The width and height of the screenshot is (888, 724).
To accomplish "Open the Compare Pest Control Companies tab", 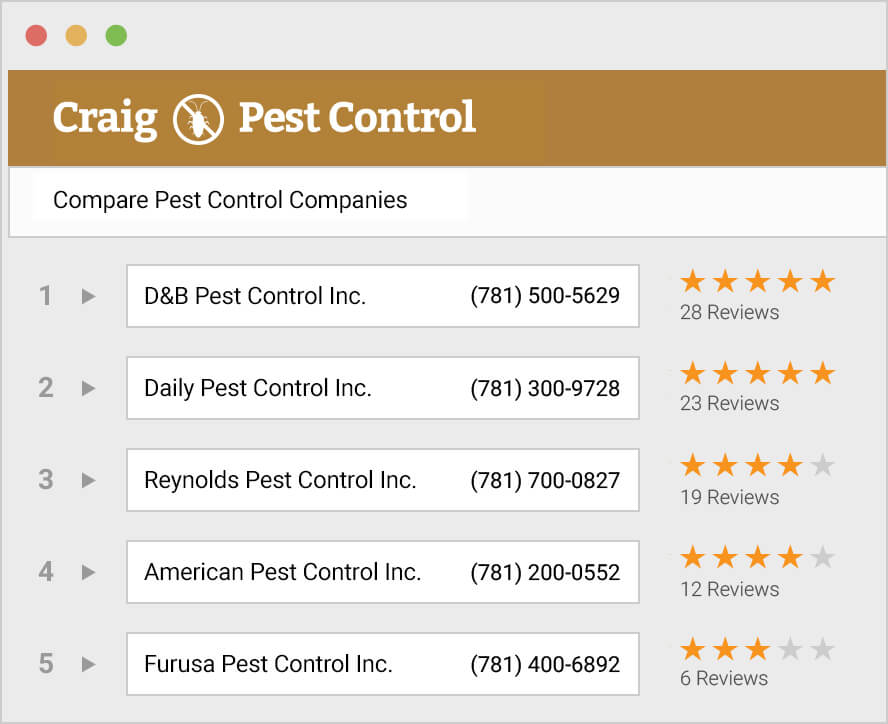I will point(230,200).
